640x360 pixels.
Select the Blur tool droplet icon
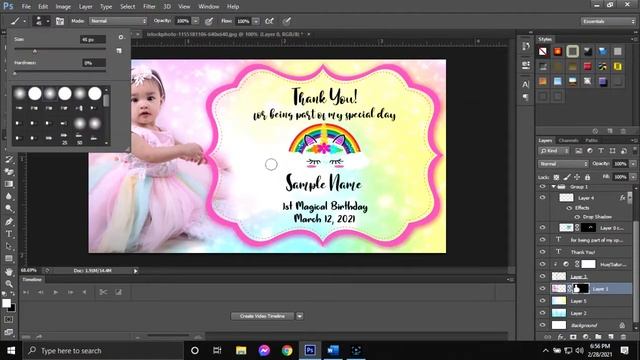[9, 196]
